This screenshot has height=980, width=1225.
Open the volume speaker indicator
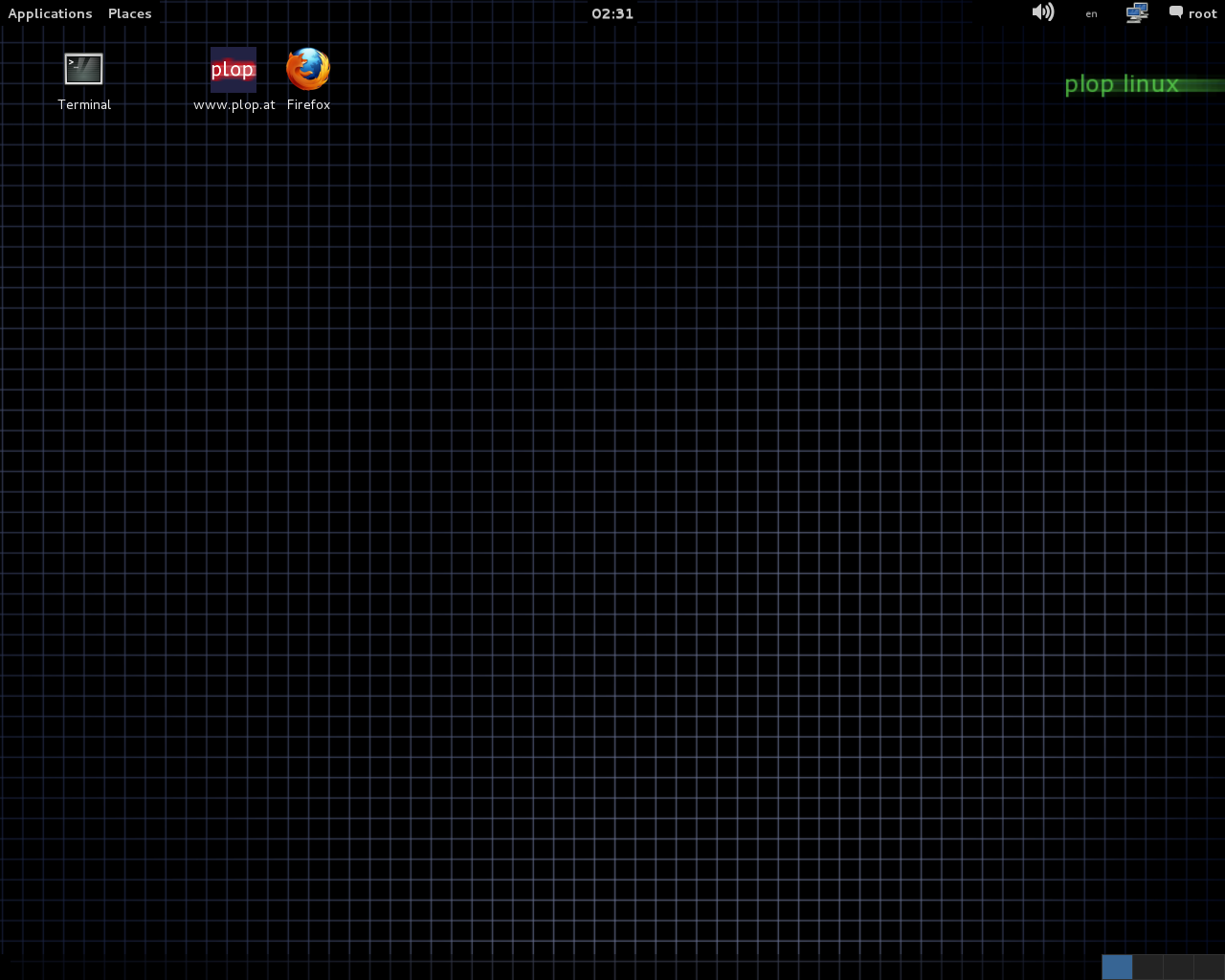1043,12
